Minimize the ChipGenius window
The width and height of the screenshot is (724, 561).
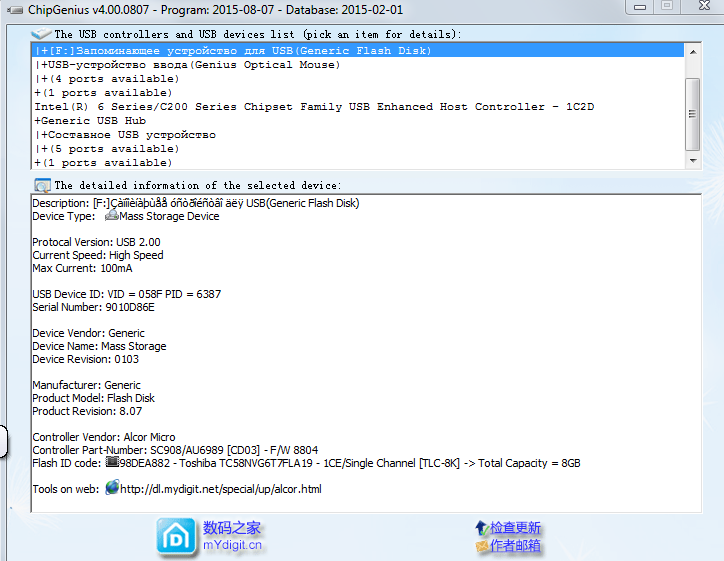[x=640, y=7]
